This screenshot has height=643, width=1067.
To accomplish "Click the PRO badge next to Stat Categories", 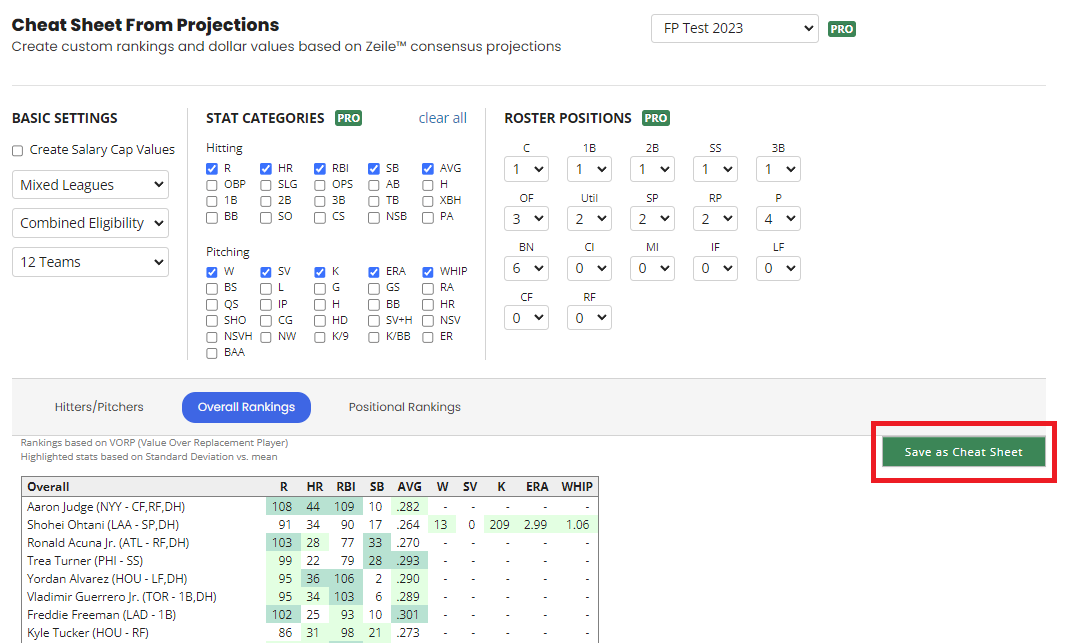I will [348, 118].
